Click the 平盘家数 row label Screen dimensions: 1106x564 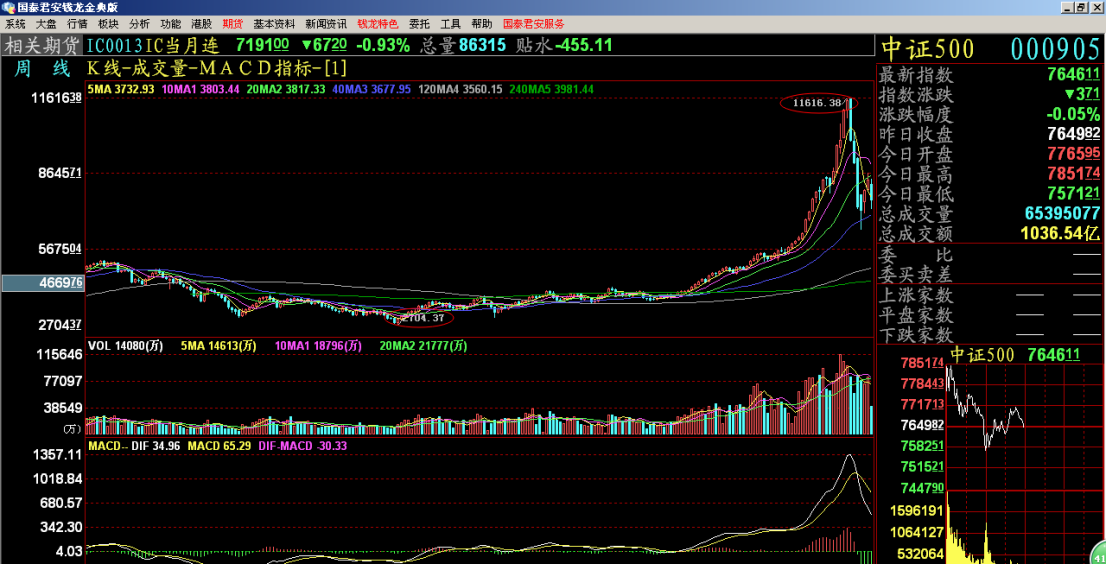(916, 315)
